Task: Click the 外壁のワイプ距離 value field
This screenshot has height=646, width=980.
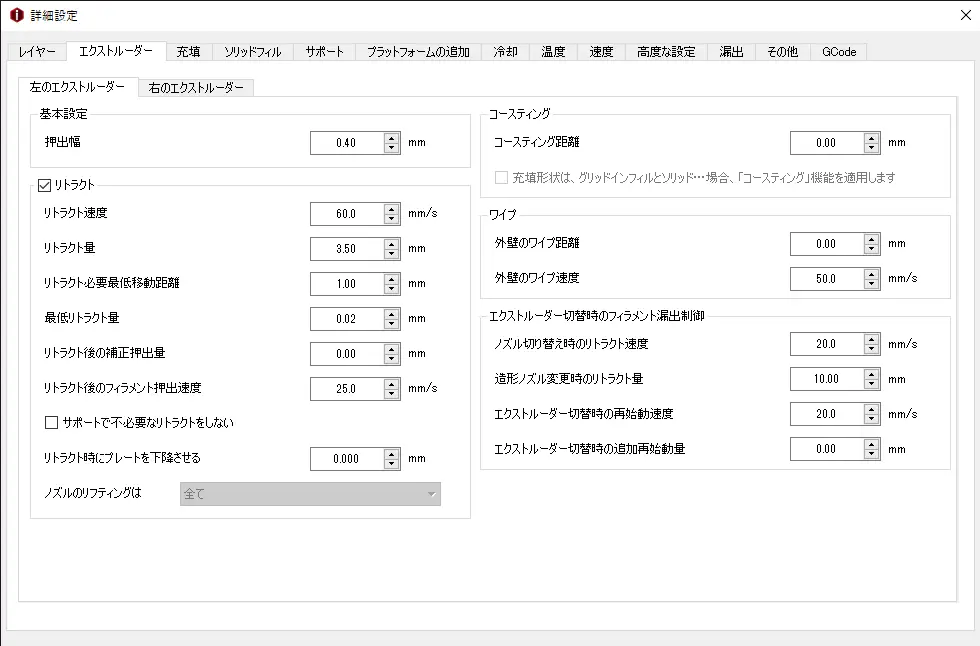Action: tap(826, 243)
